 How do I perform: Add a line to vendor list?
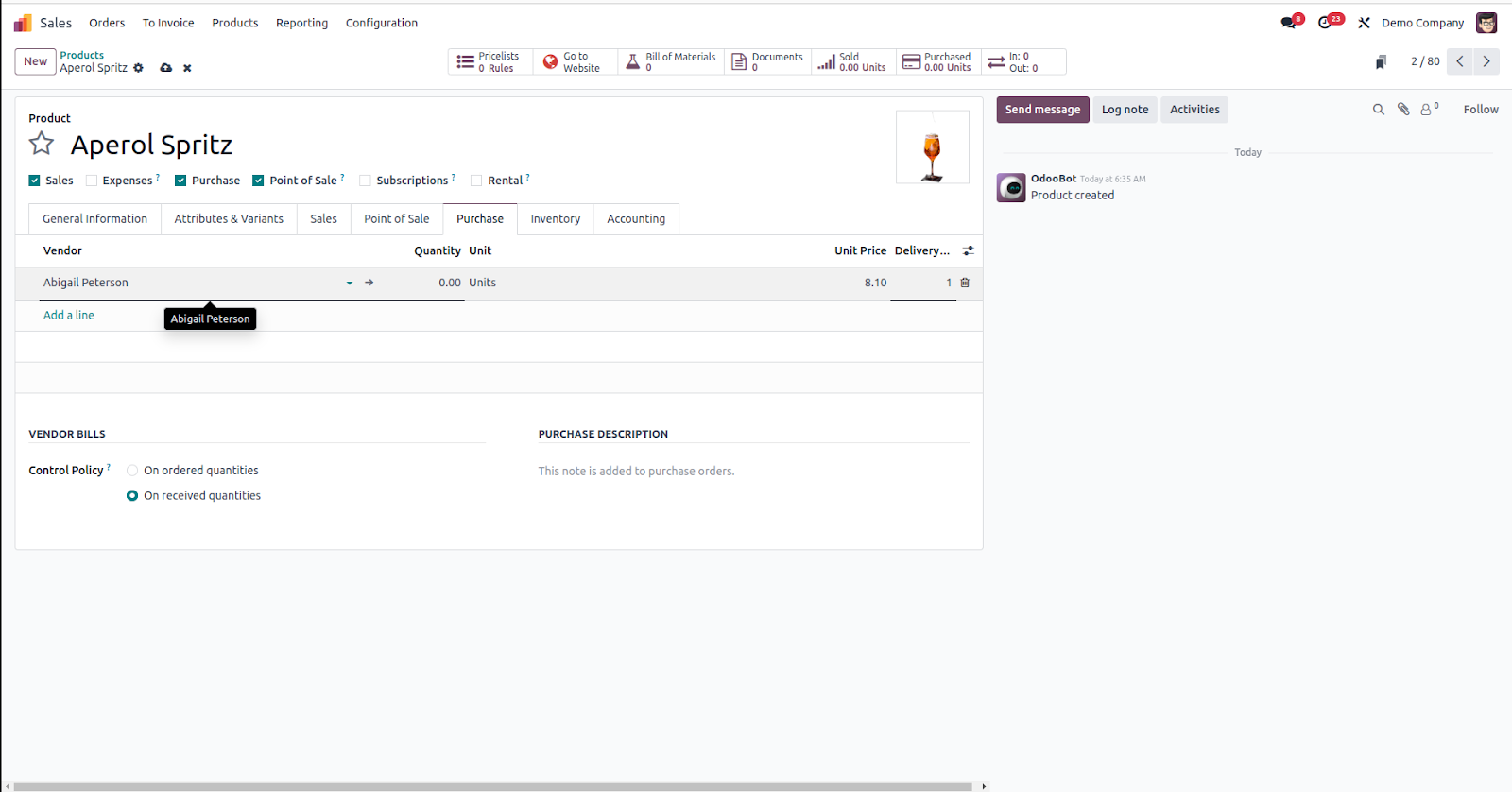(x=69, y=315)
